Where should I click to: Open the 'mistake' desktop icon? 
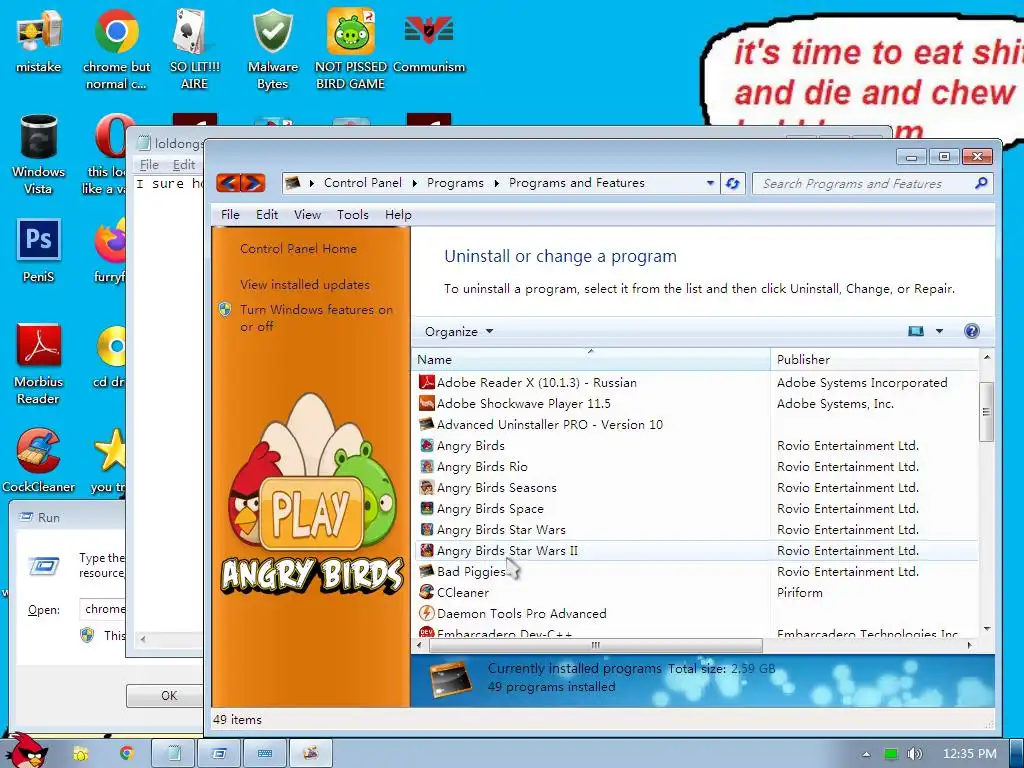(x=39, y=42)
